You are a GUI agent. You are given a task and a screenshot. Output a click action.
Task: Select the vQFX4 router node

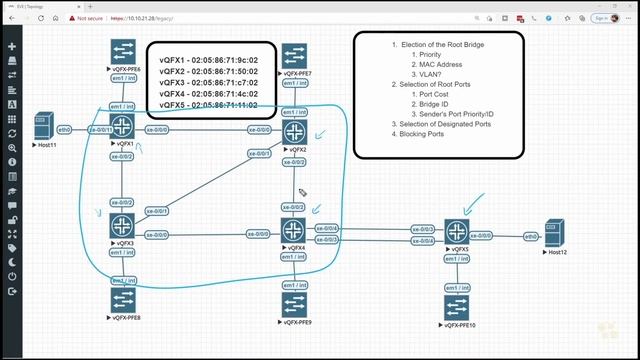coord(293,230)
